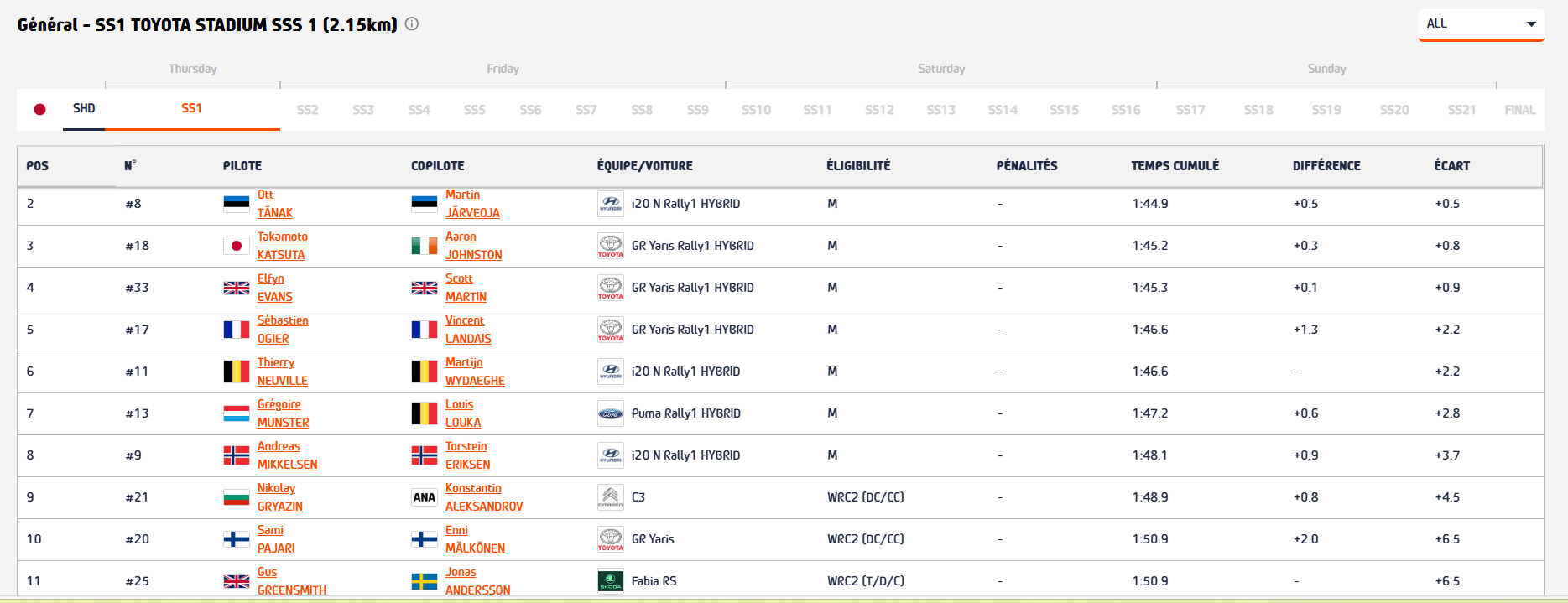
Task: Click the Japan flag dot near SHD
Action: click(39, 109)
